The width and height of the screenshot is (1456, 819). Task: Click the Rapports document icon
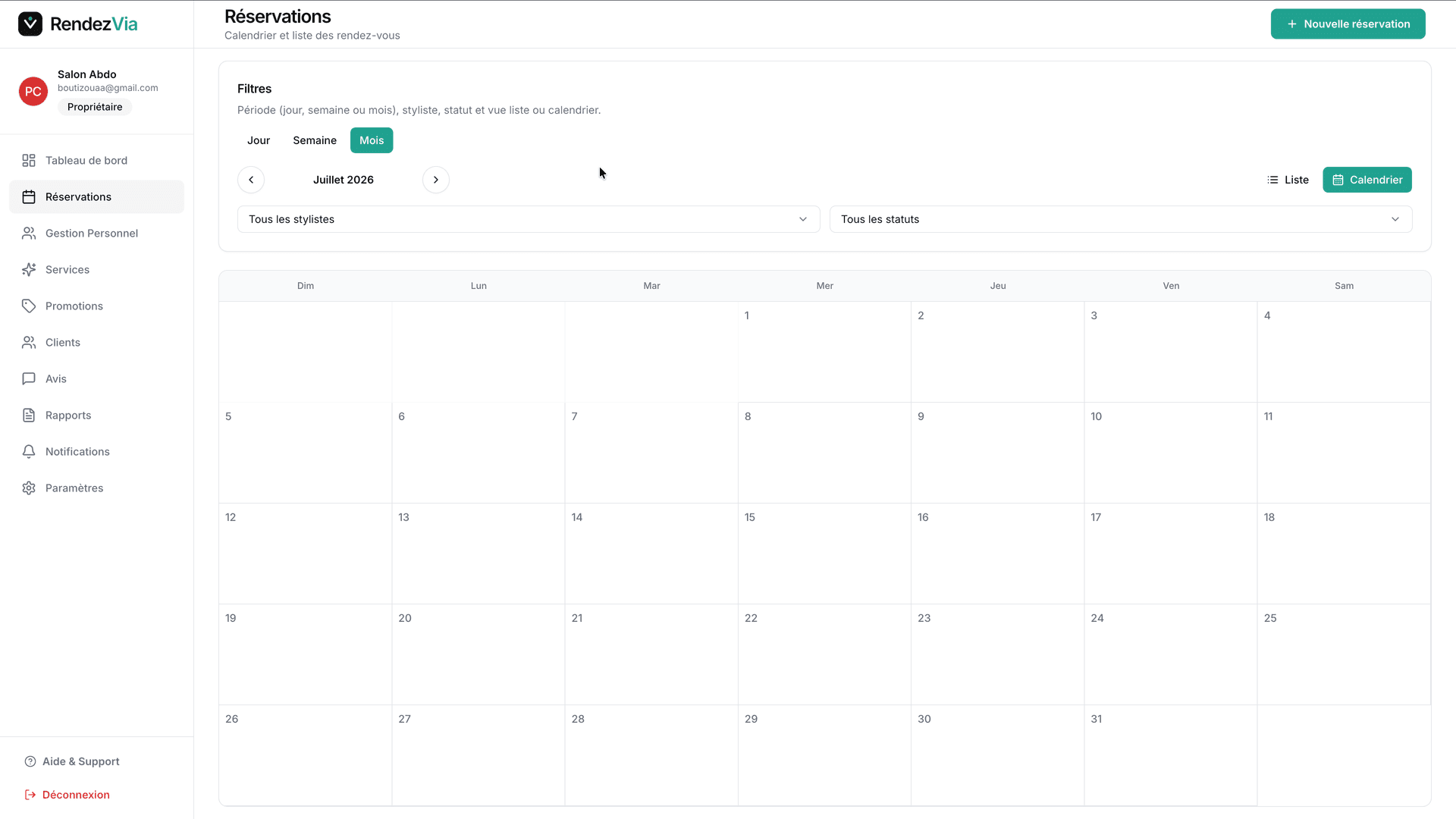pyautogui.click(x=29, y=416)
